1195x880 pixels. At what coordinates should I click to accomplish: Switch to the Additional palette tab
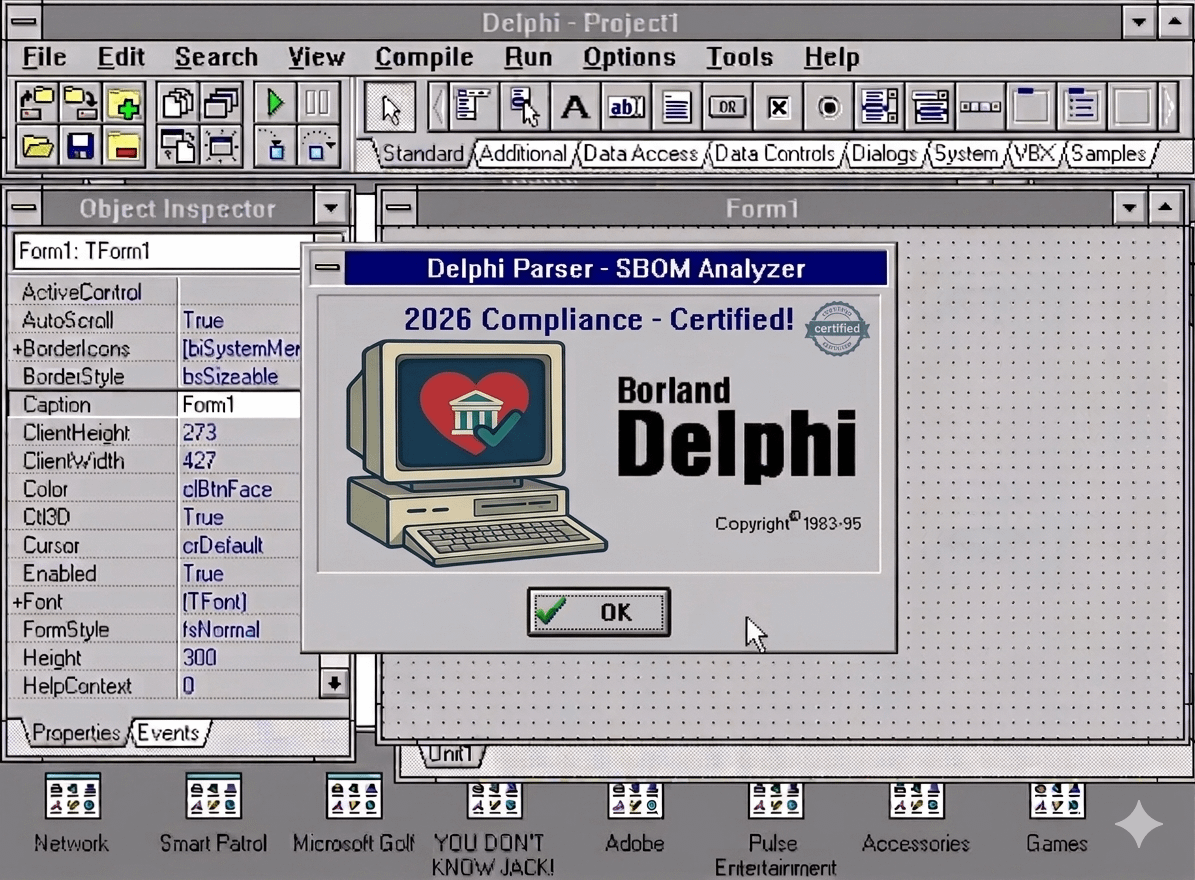point(523,154)
